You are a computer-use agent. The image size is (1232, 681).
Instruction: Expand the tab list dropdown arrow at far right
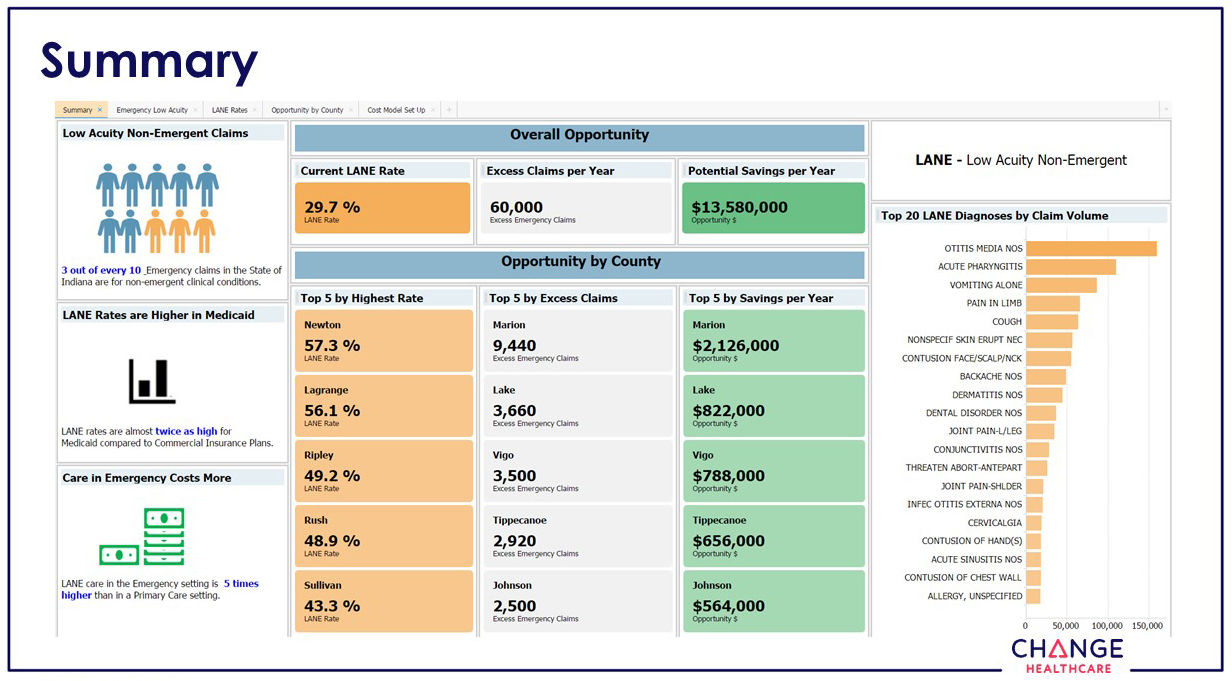(x=1165, y=110)
